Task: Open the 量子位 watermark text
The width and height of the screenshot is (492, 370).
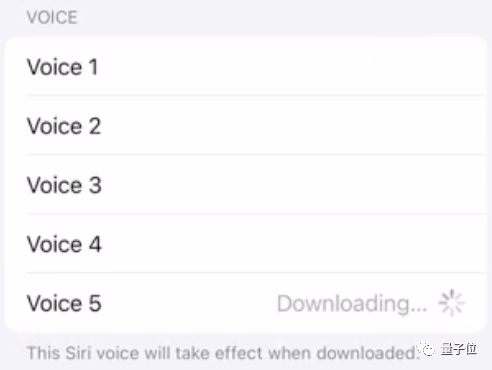Action: (459, 349)
